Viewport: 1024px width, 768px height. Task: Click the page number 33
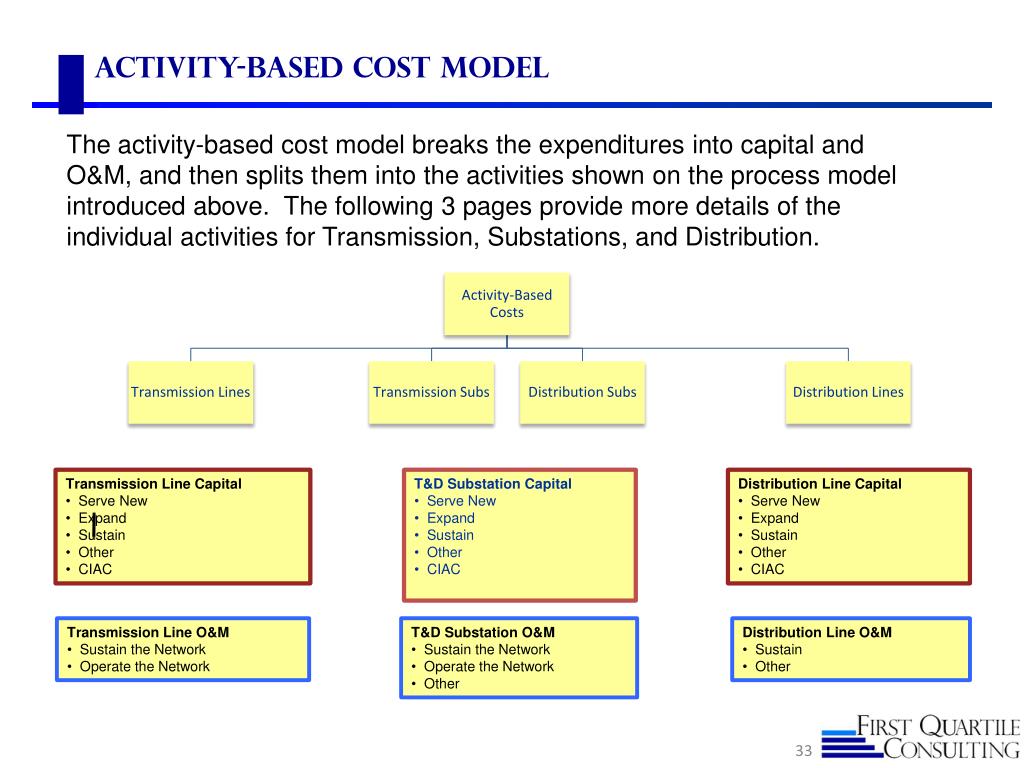(804, 750)
